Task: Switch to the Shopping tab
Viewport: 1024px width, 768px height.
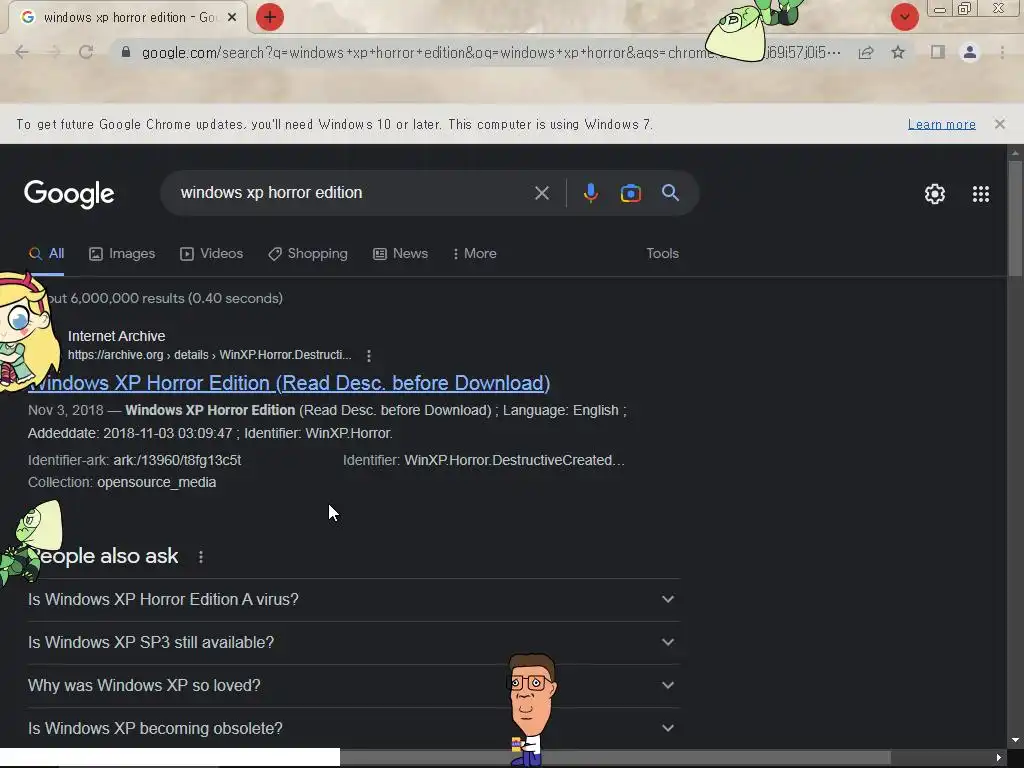Action: coord(308,253)
